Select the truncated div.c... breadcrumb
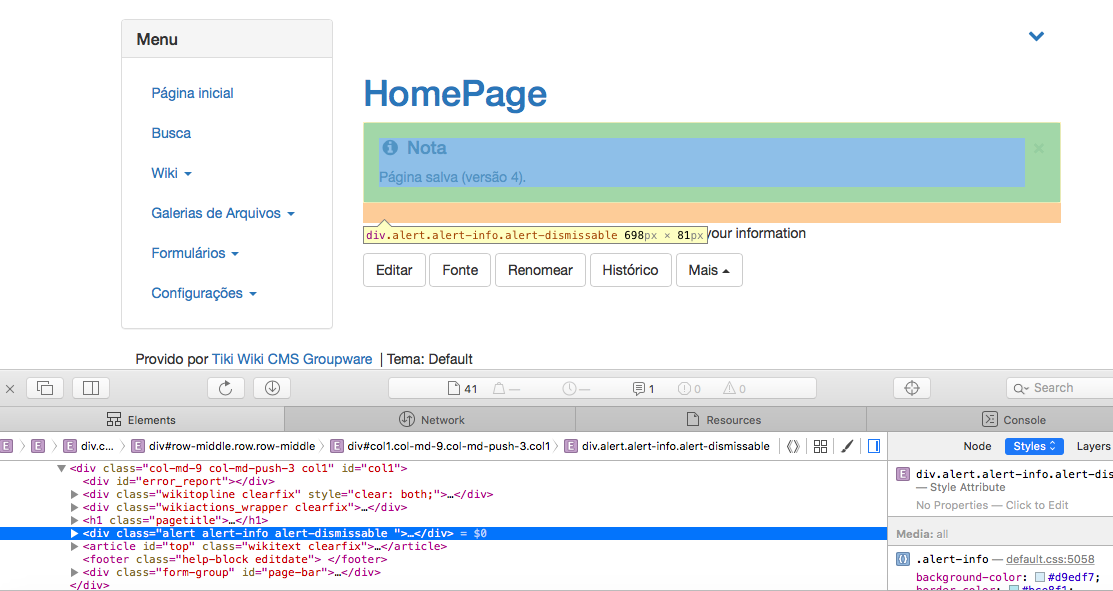Image resolution: width=1113 pixels, height=591 pixels. pyautogui.click(x=89, y=446)
